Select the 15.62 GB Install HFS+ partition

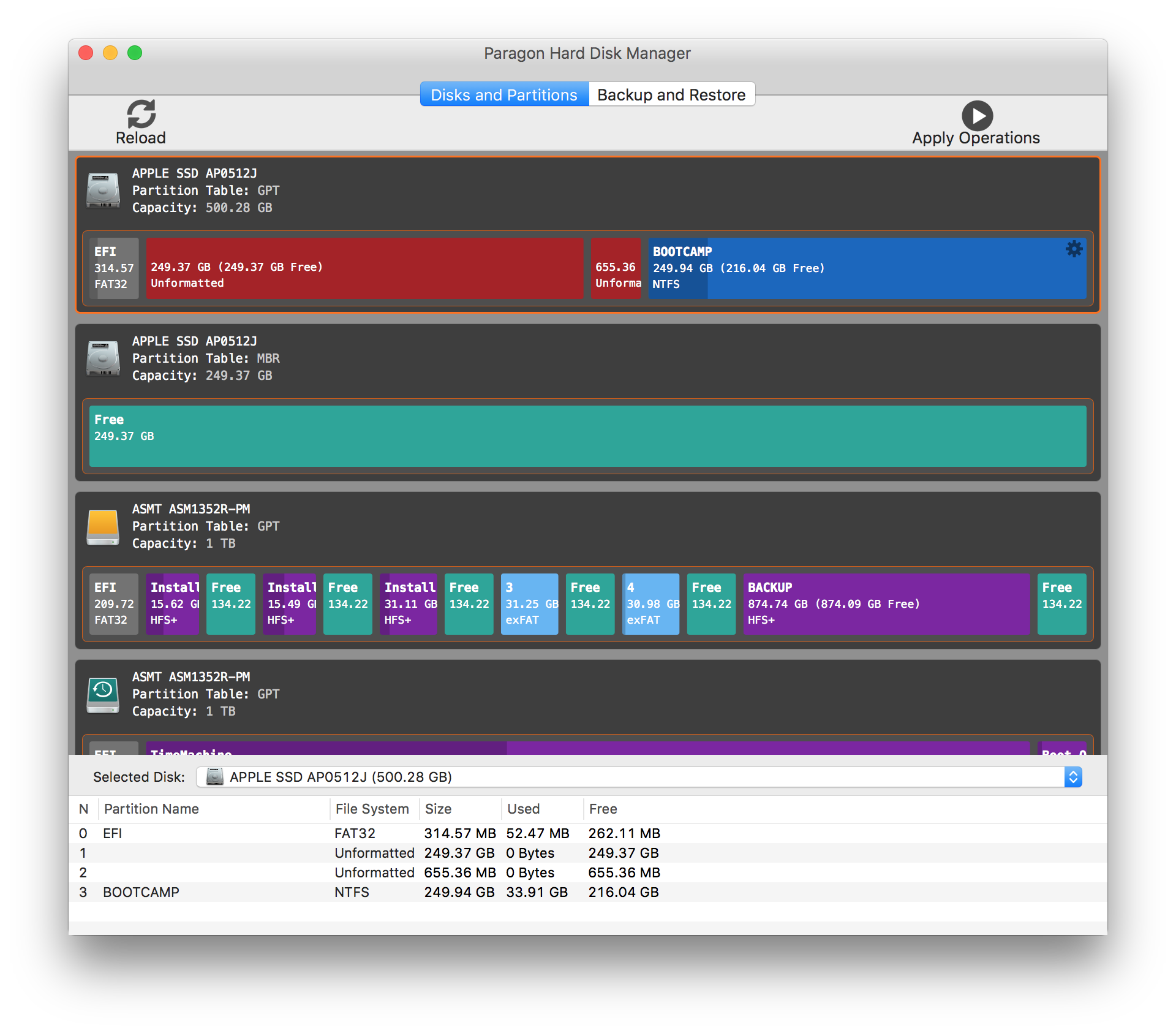click(x=173, y=604)
